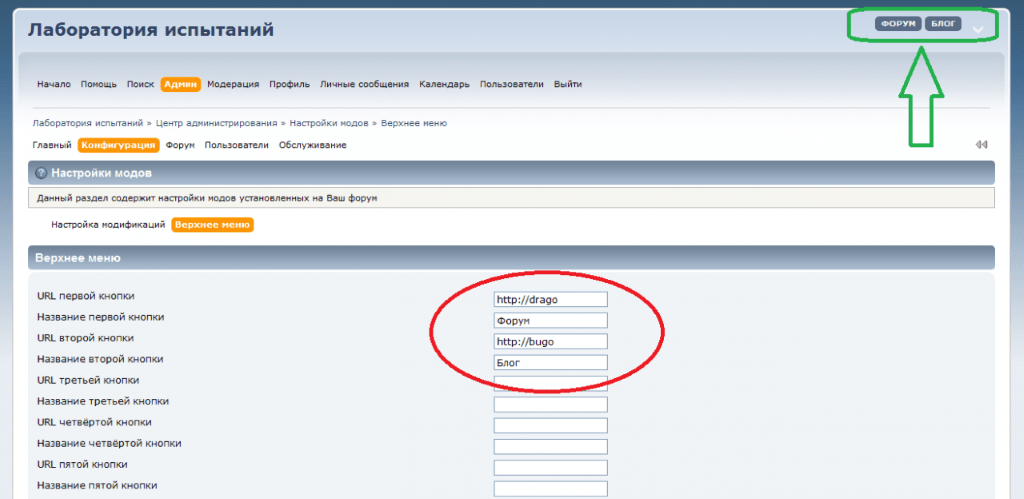Click the Выйти logout menu item
1024x499 pixels.
568,84
